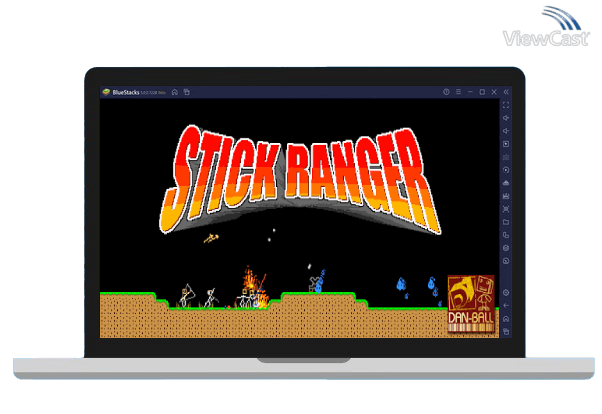Image resolution: width=602 pixels, height=414 pixels.
Task: Increase volume using the sidebar speaker icon
Action: pos(506,118)
